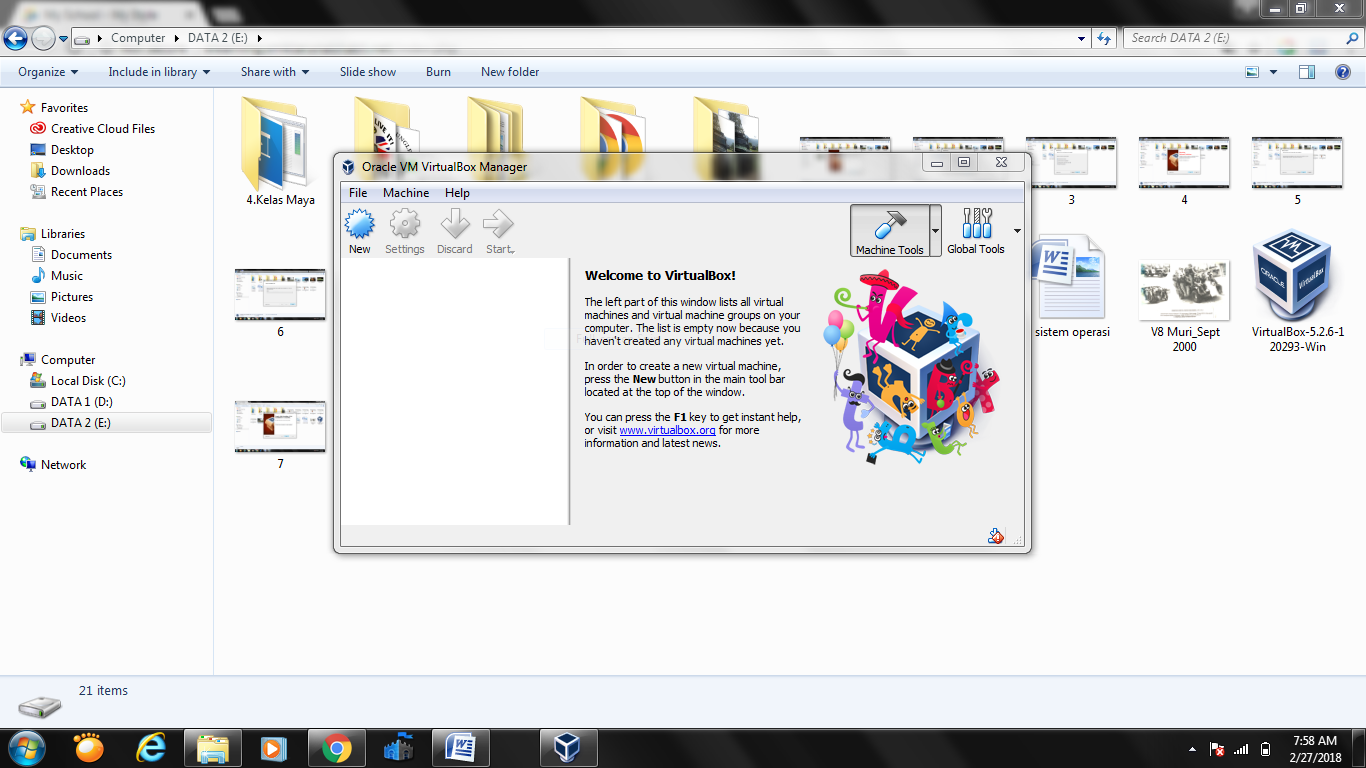The image size is (1366, 768).
Task: Click the Explorer Forward arrow button
Action: (x=43, y=38)
